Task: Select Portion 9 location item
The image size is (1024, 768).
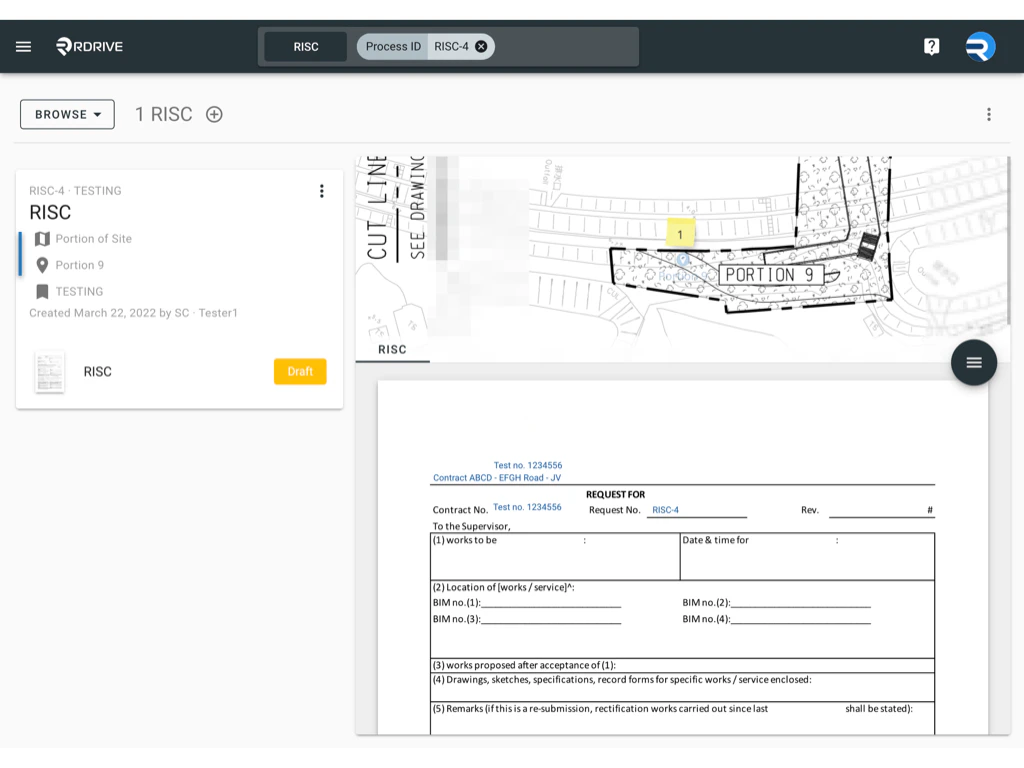Action: [80, 265]
